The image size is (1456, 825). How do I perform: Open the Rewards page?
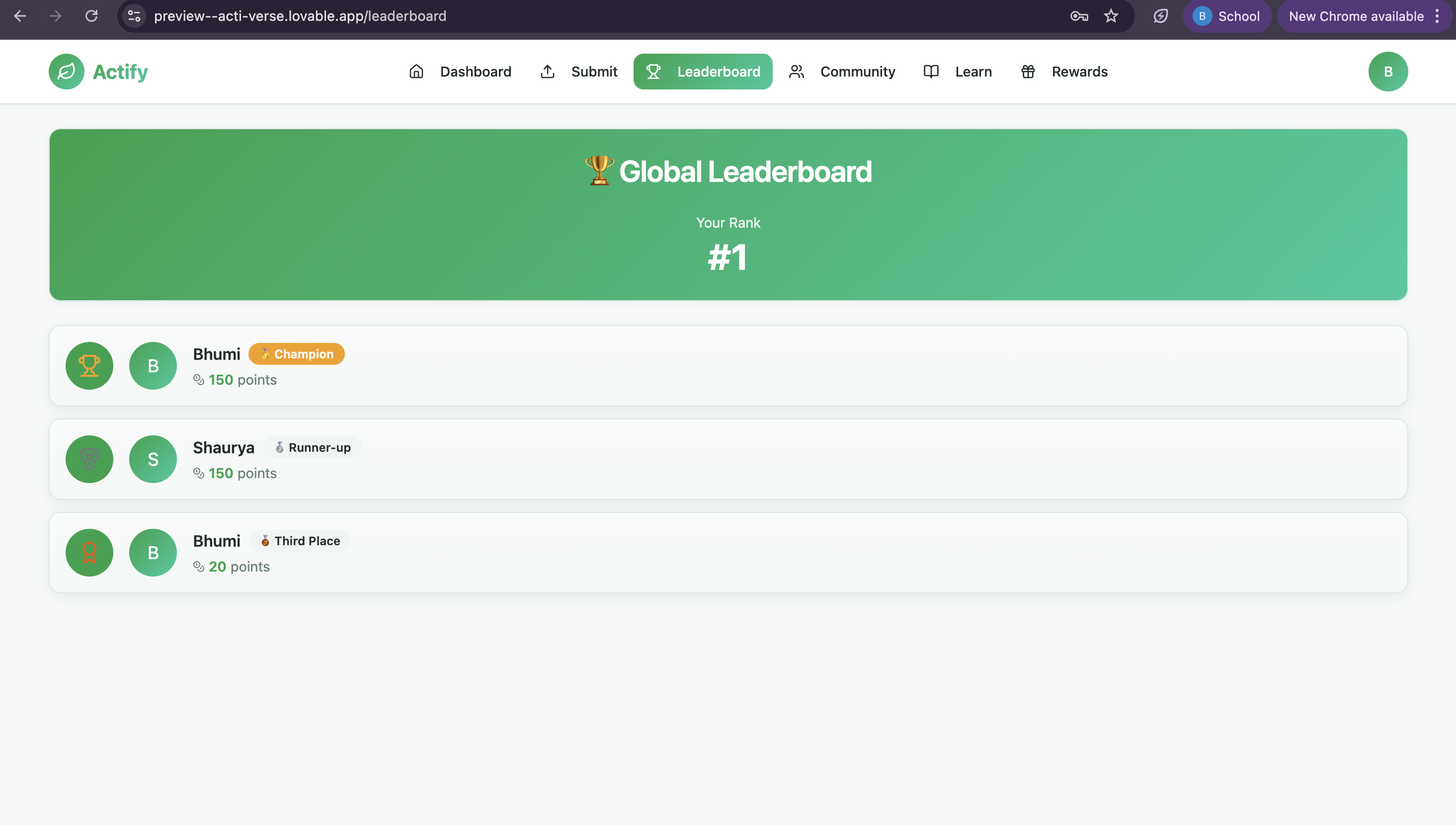click(x=1064, y=72)
